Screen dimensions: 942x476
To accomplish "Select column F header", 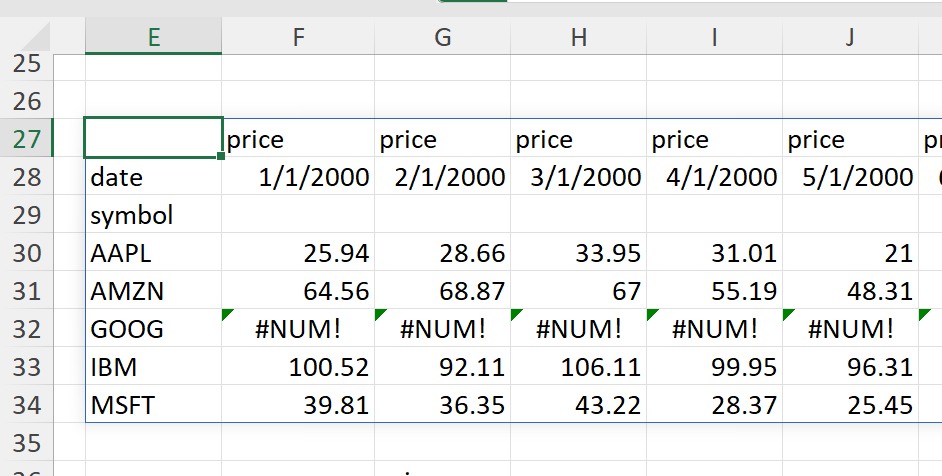I will click(x=298, y=37).
